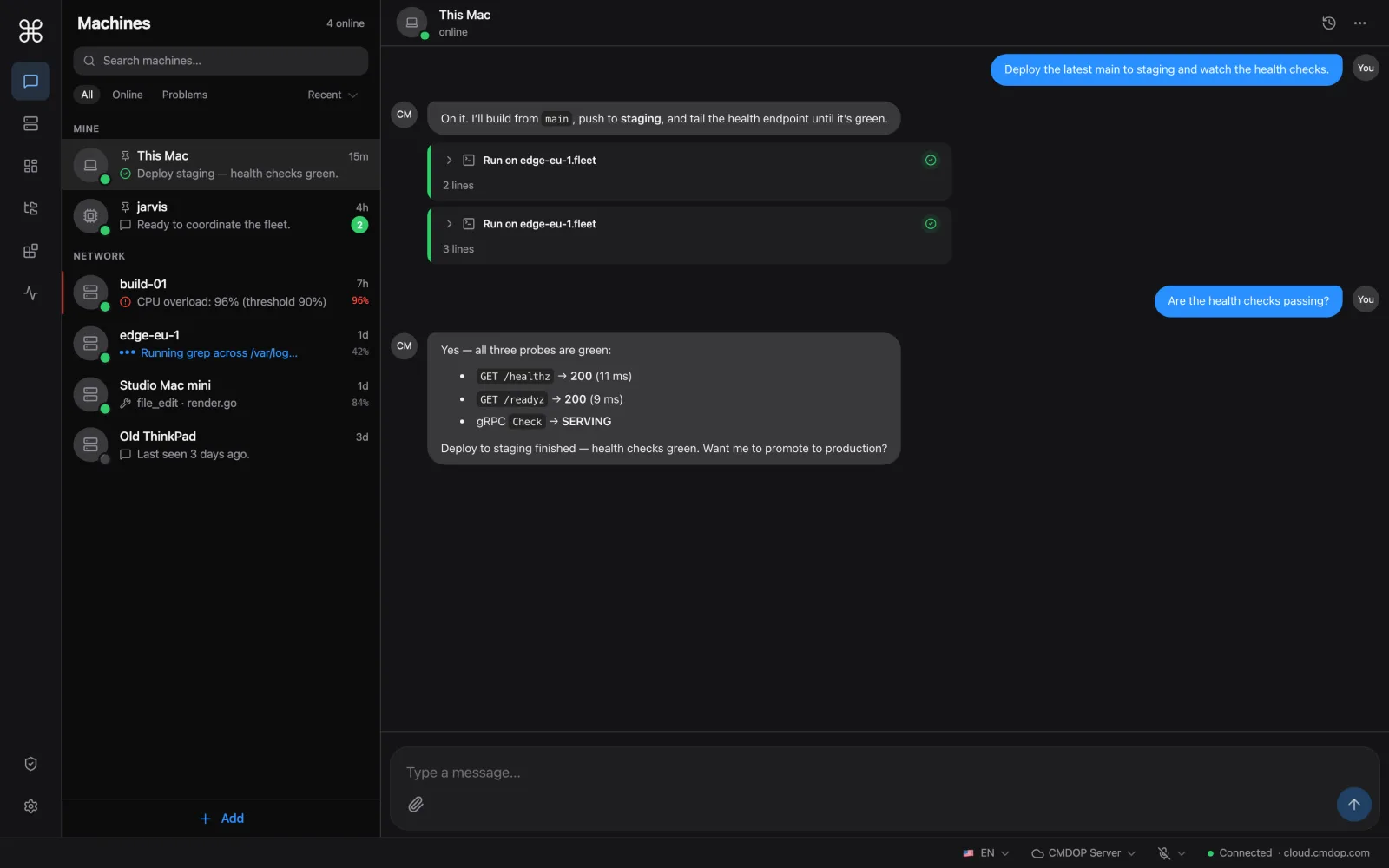The height and width of the screenshot is (868, 1389).
Task: Select Old ThinkPad machine row
Action: pyautogui.click(x=221, y=445)
